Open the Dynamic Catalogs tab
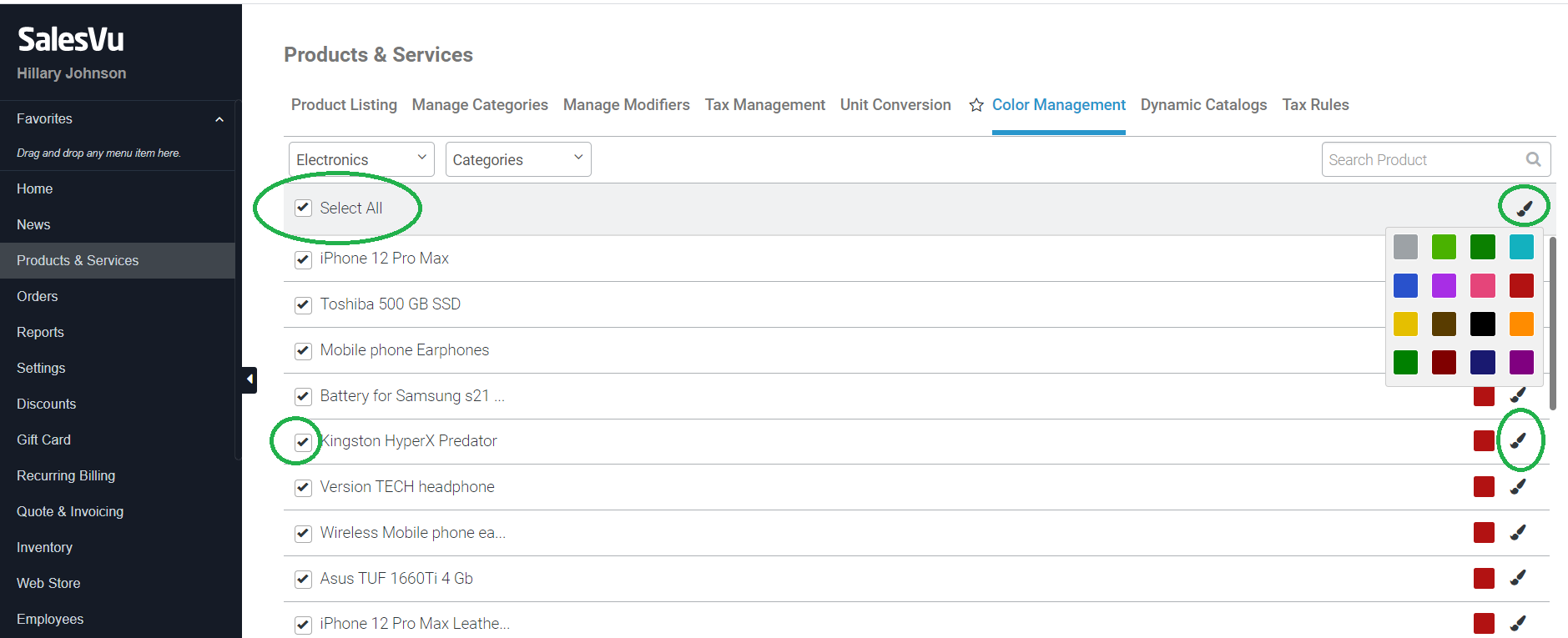Screen dimensions: 1568x638 coord(1202,105)
